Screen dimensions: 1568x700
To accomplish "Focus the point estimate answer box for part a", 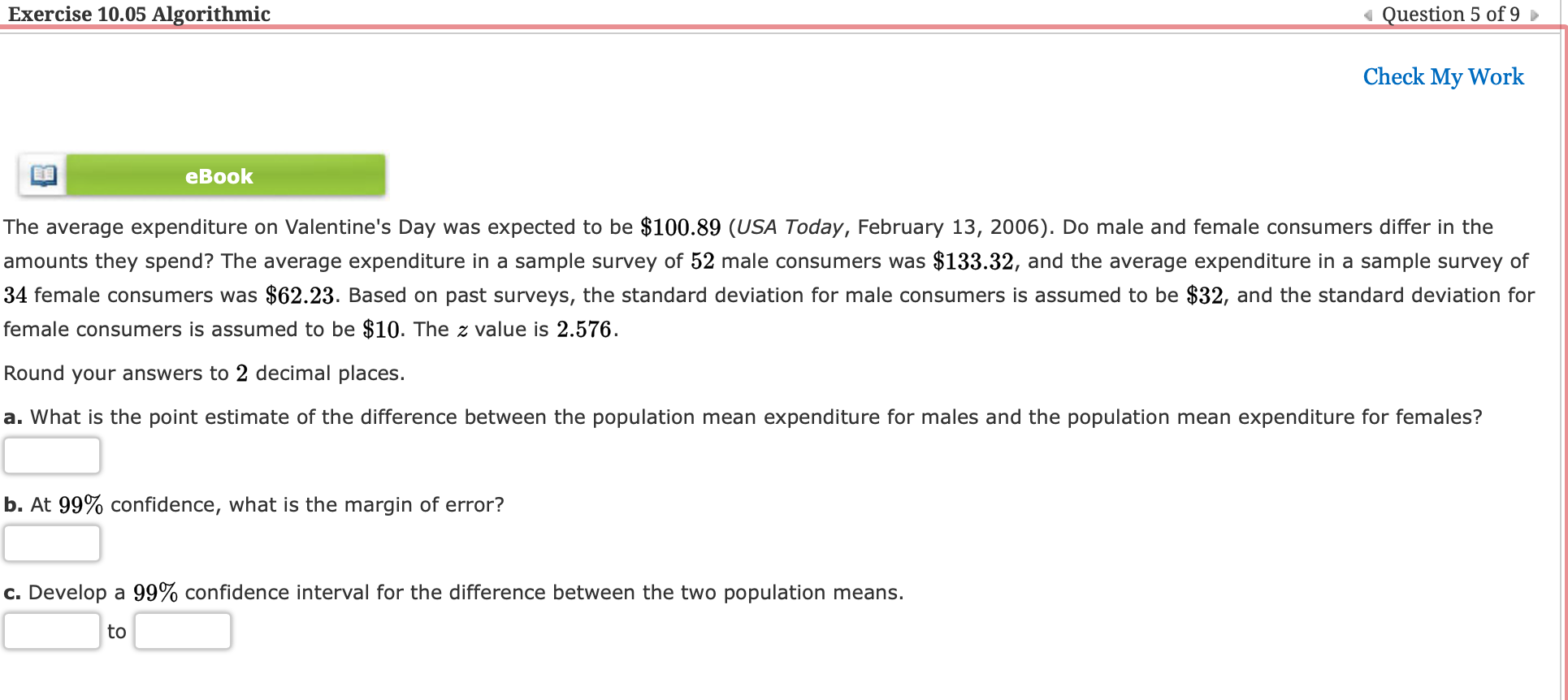I will (51, 455).
